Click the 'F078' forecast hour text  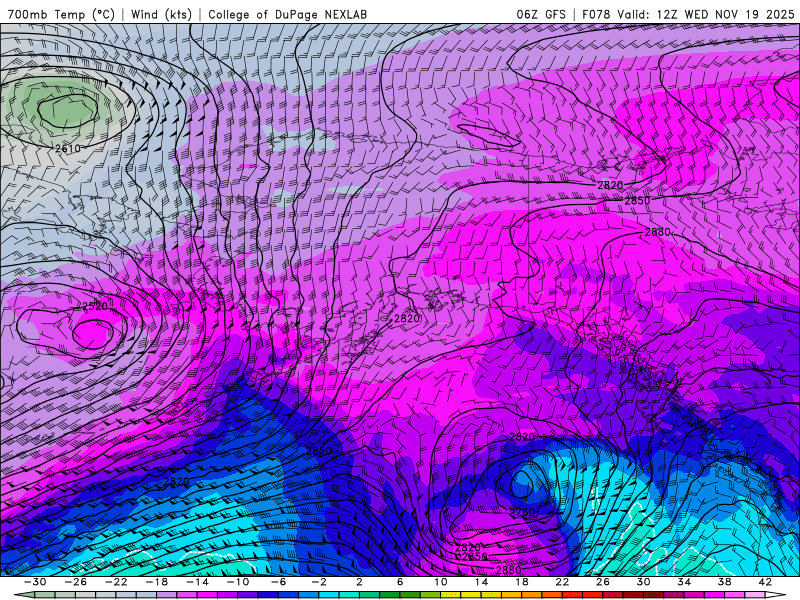click(x=596, y=14)
